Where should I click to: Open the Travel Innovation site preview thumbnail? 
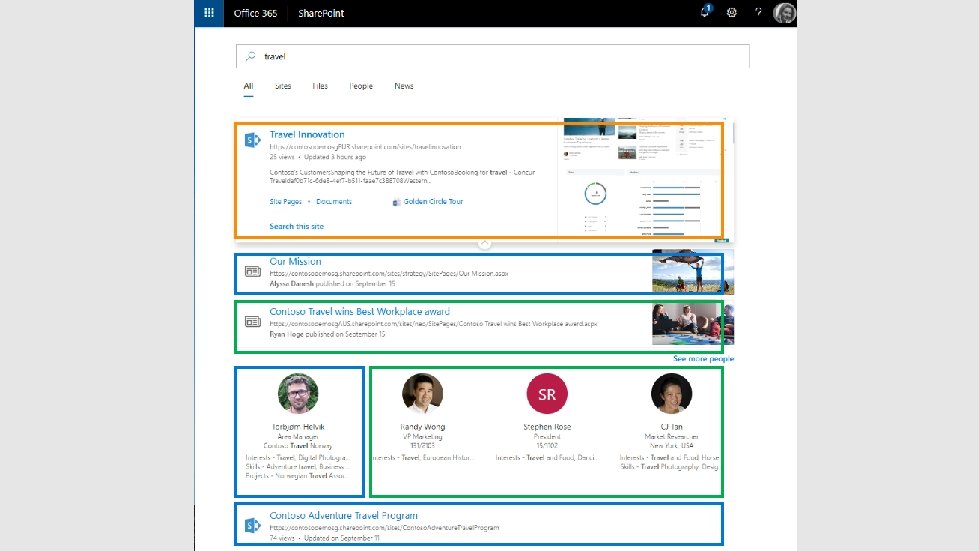point(645,178)
